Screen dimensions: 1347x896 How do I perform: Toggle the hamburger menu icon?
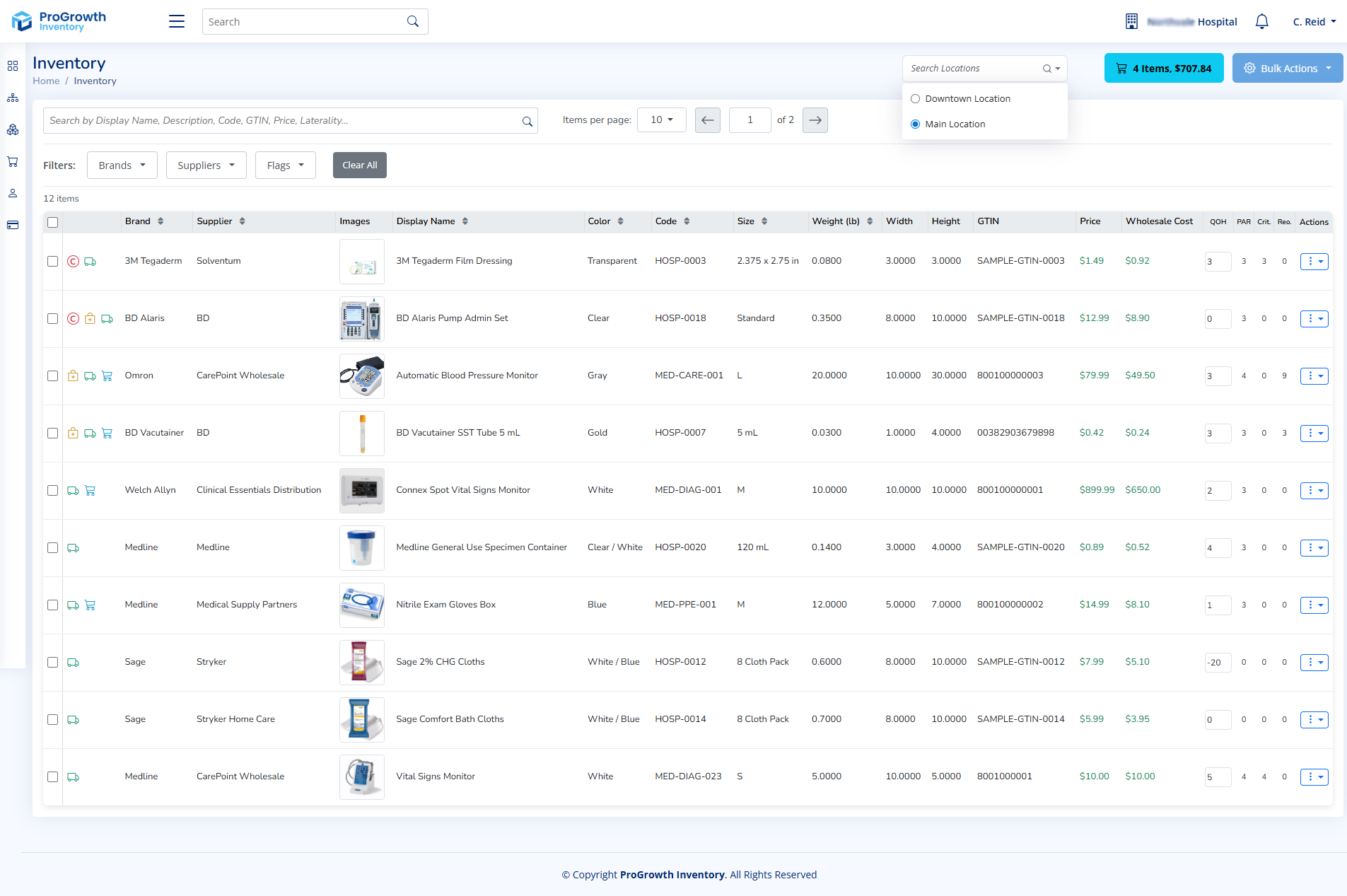(177, 22)
